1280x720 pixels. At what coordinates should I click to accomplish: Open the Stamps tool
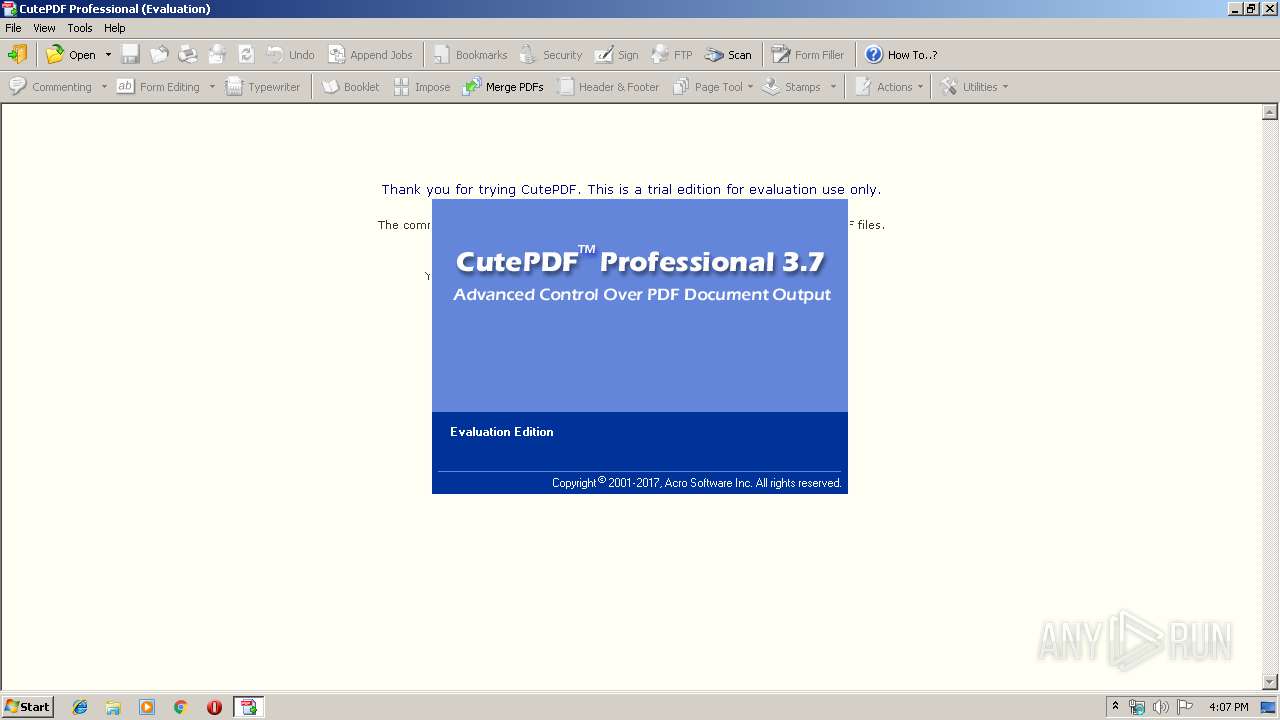pos(791,87)
